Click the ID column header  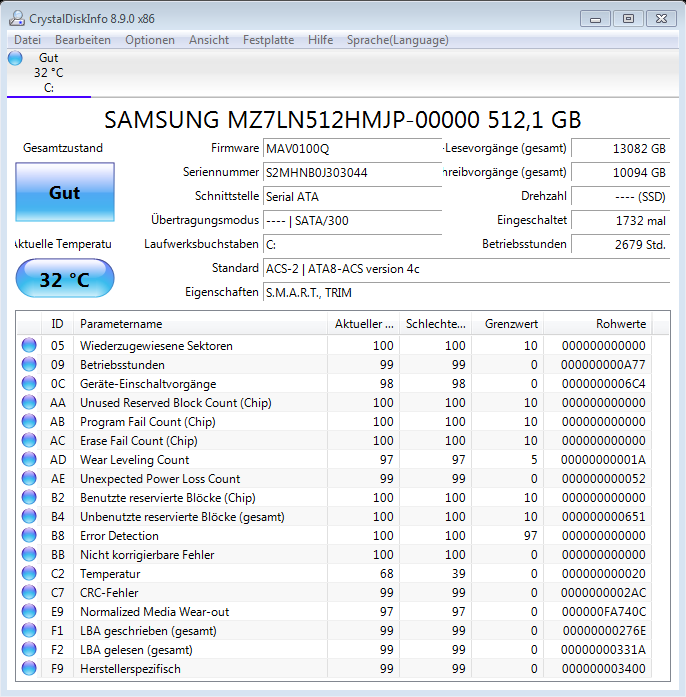click(x=57, y=324)
